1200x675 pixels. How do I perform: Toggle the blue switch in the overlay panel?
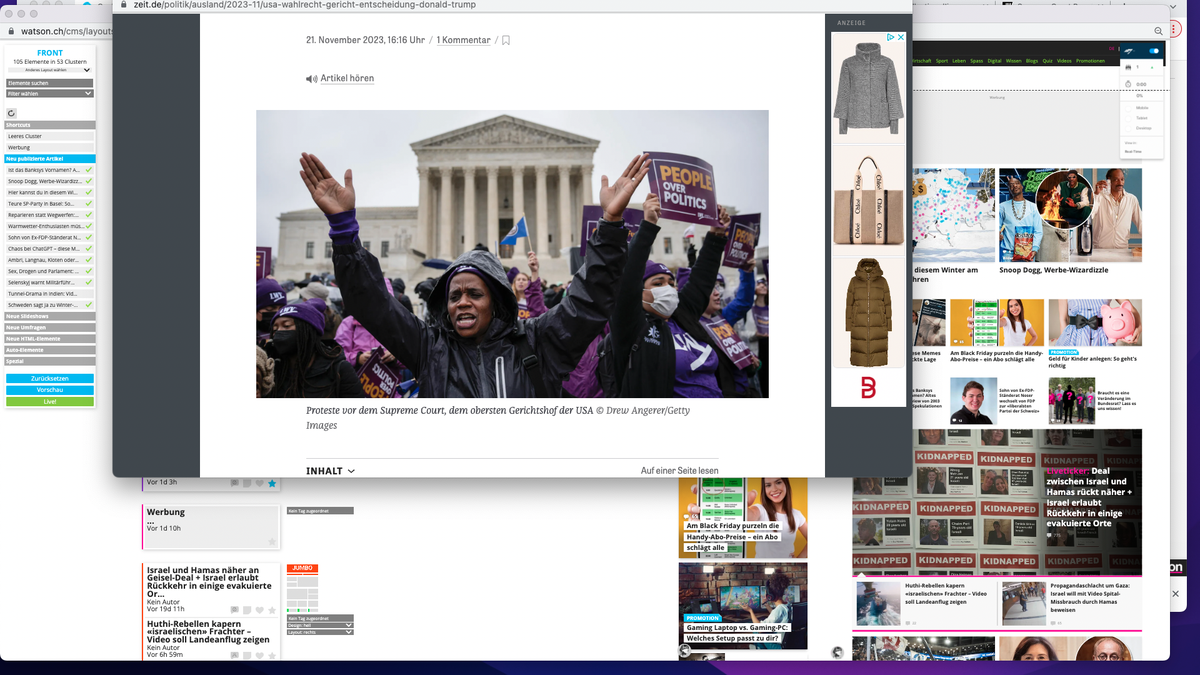pyautogui.click(x=1153, y=50)
